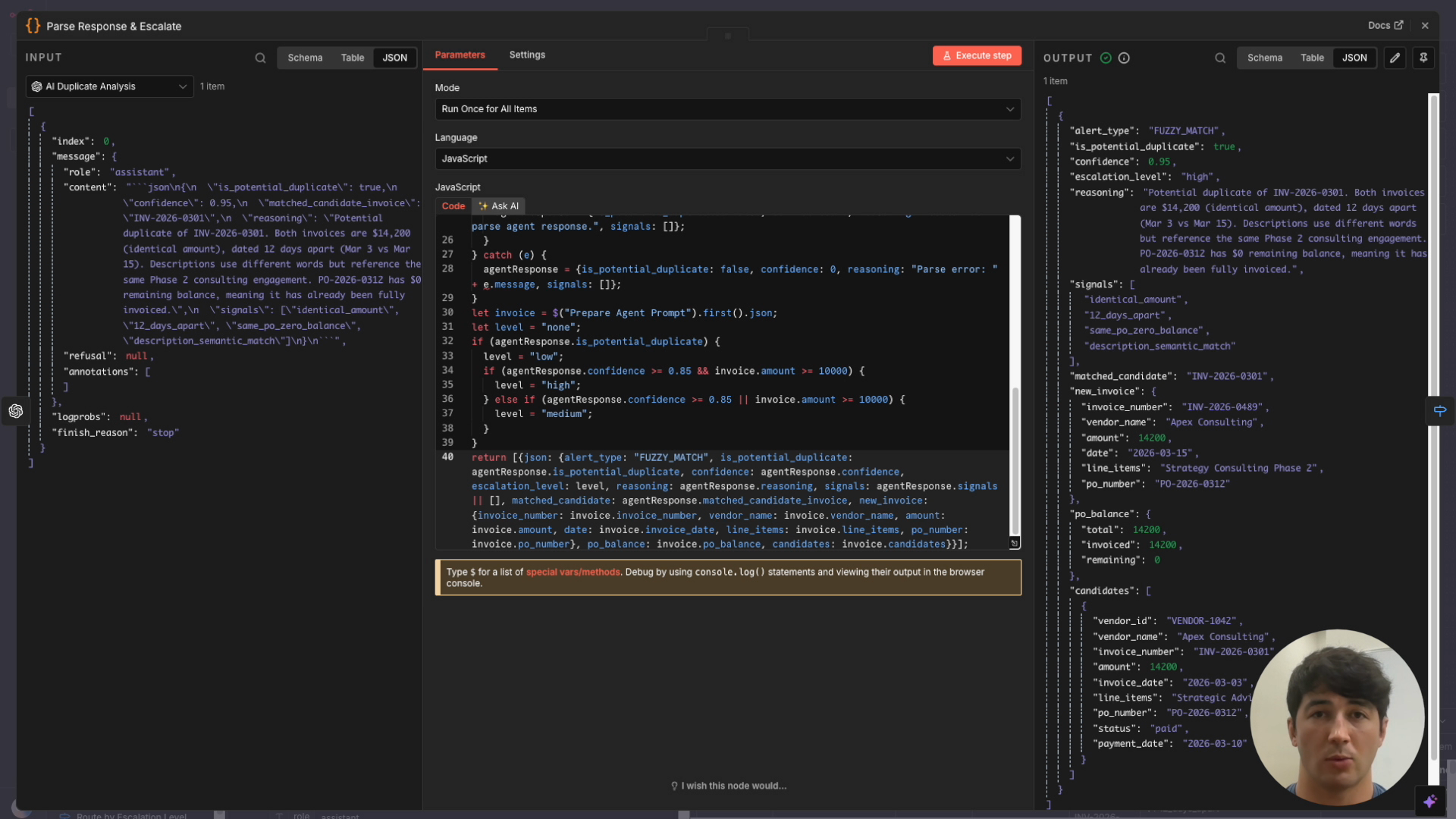Click the output info icon
Screen dimensions: 1456x819
click(x=1124, y=58)
